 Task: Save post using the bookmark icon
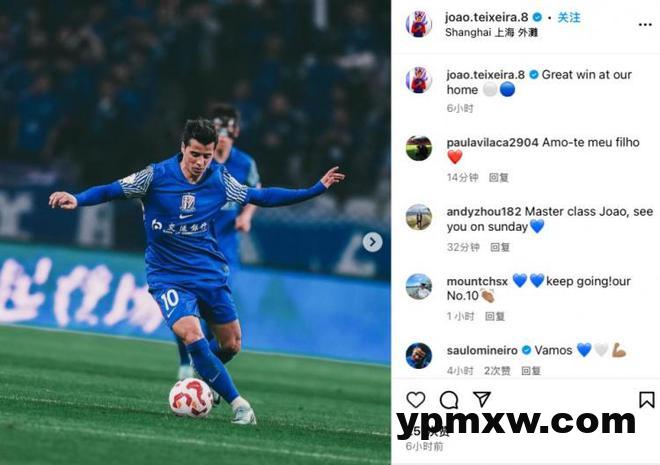tap(646, 400)
